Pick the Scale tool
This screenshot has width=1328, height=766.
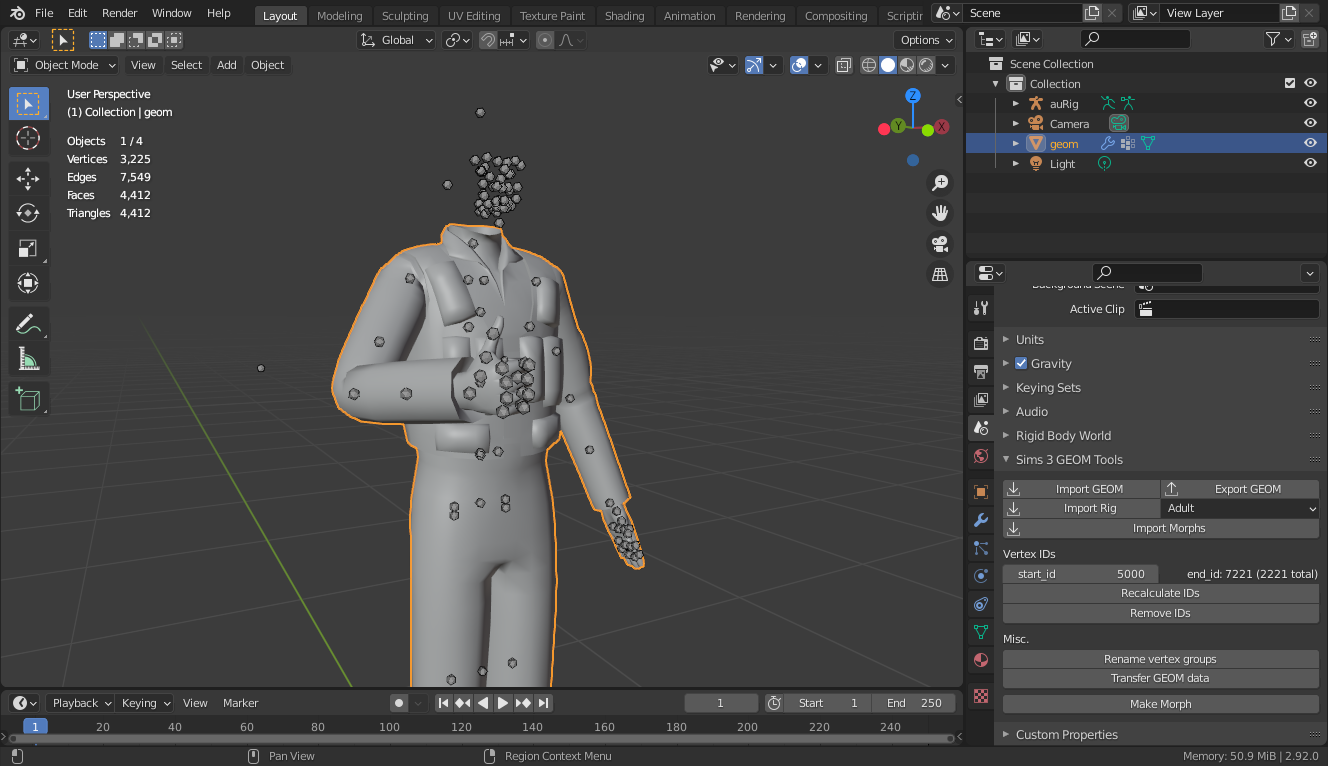pos(29,249)
